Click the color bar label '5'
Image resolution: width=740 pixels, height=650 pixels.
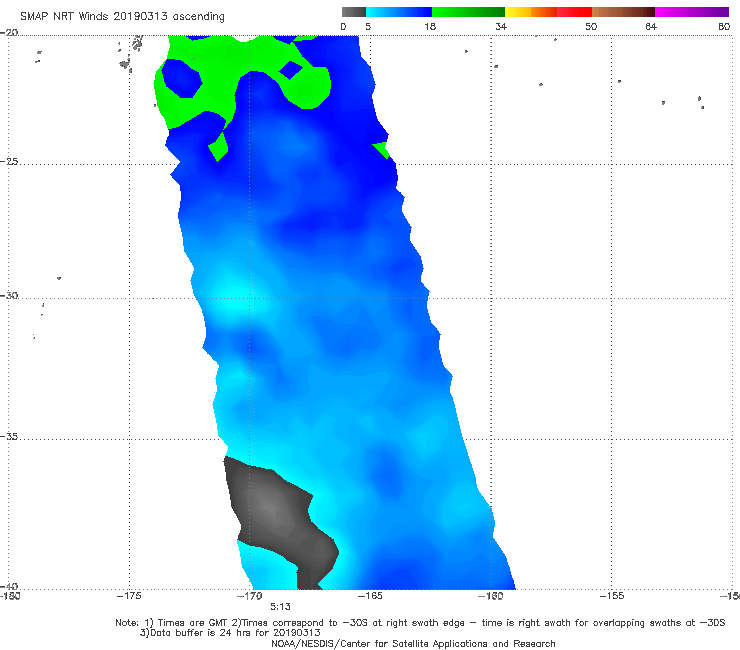click(x=368, y=26)
